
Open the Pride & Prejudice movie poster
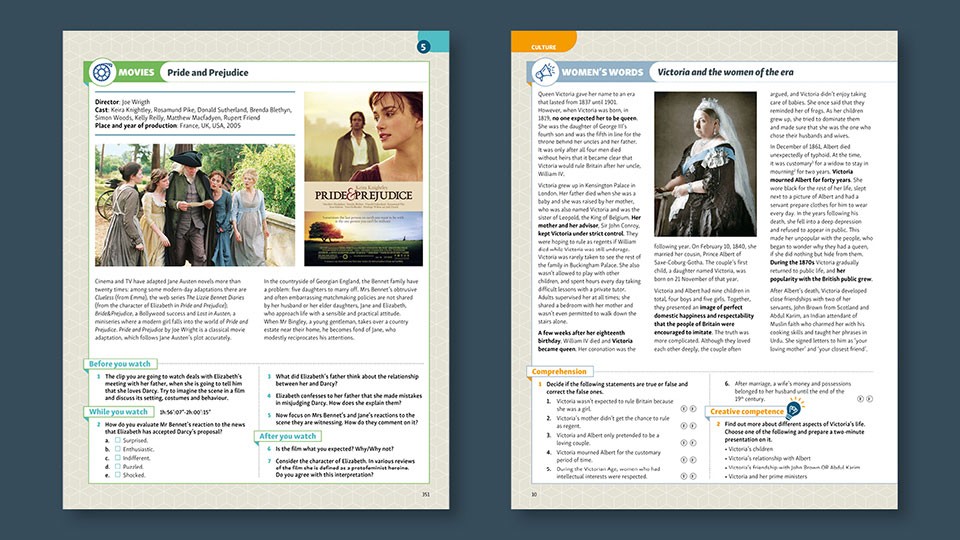(x=364, y=179)
